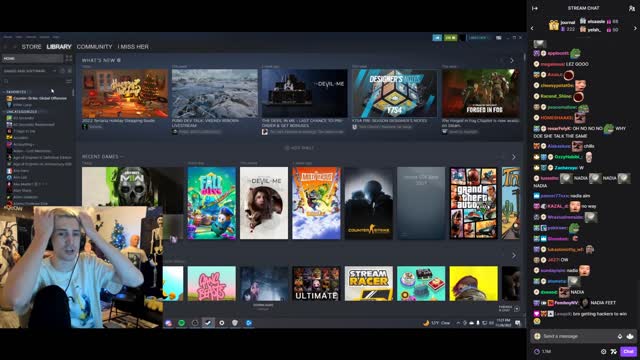The width and height of the screenshot is (640, 360).
Task: Open the Stream Racer game tile
Action: click(369, 284)
